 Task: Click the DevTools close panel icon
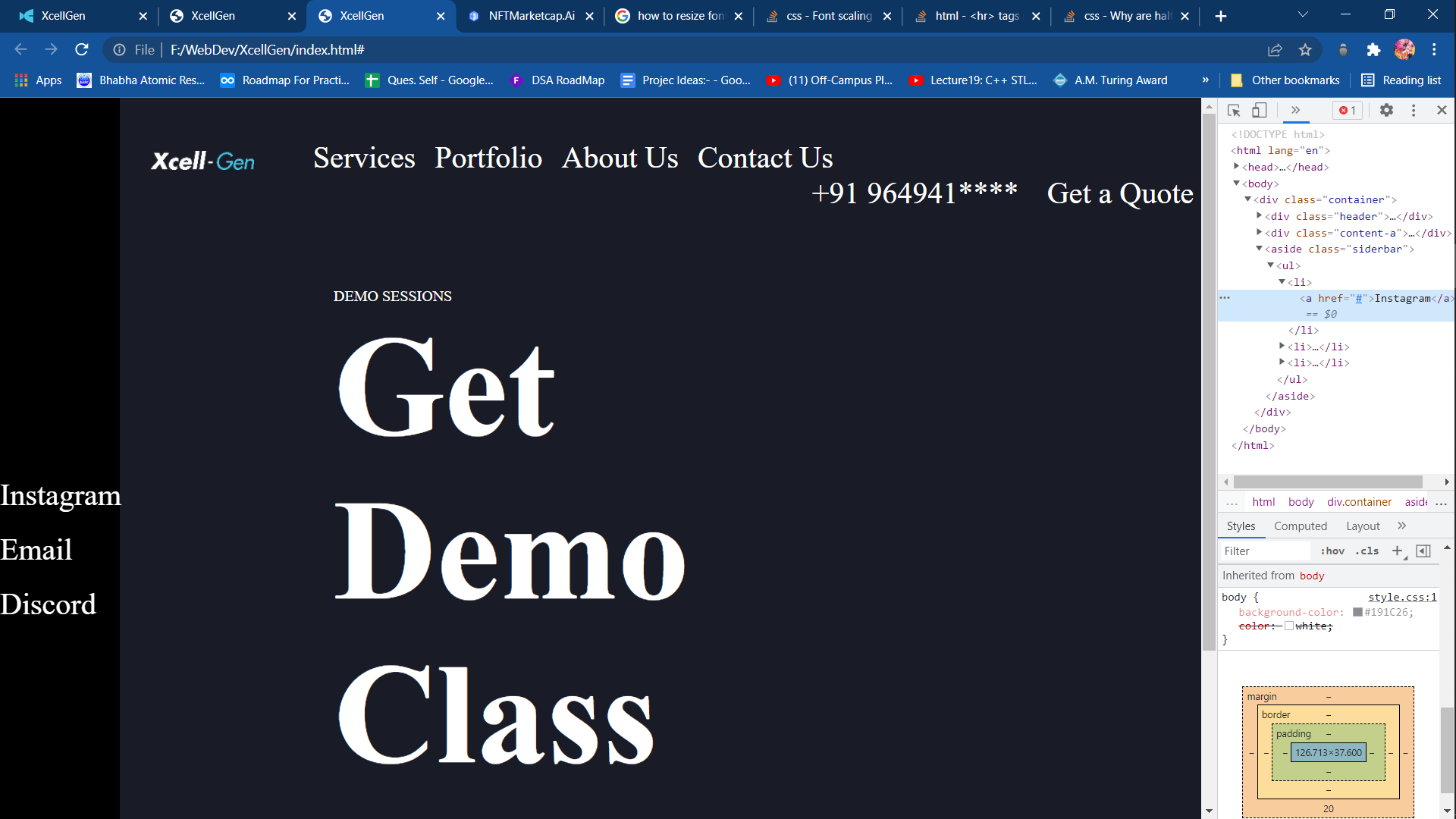tap(1441, 110)
